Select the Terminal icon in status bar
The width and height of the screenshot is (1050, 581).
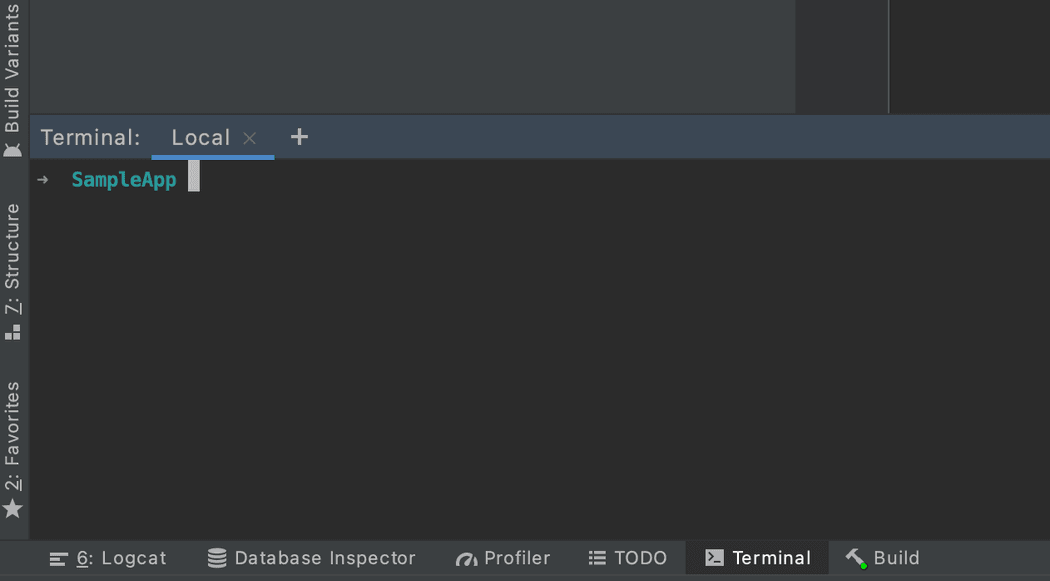pyautogui.click(x=715, y=558)
